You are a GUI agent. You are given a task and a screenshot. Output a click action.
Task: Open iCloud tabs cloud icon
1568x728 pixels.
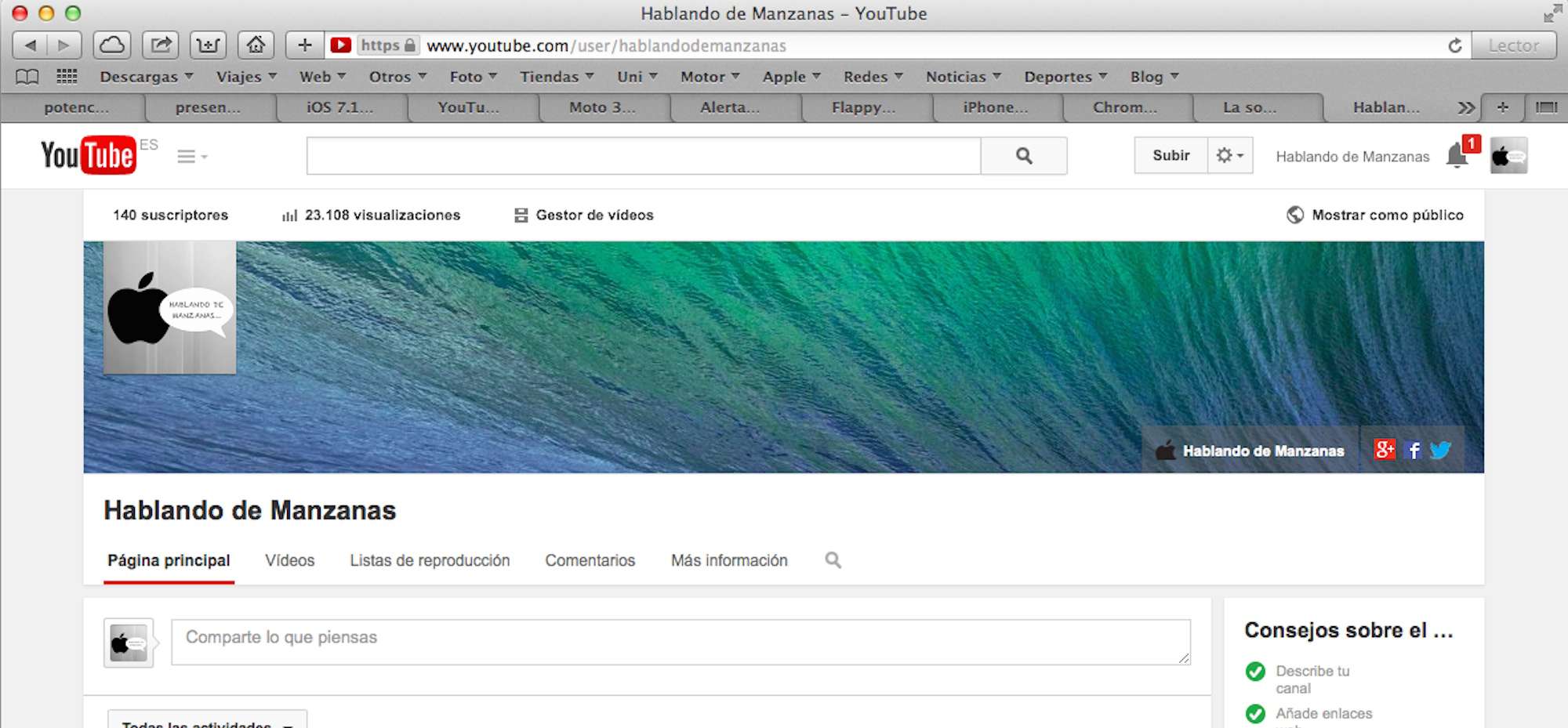tap(111, 45)
